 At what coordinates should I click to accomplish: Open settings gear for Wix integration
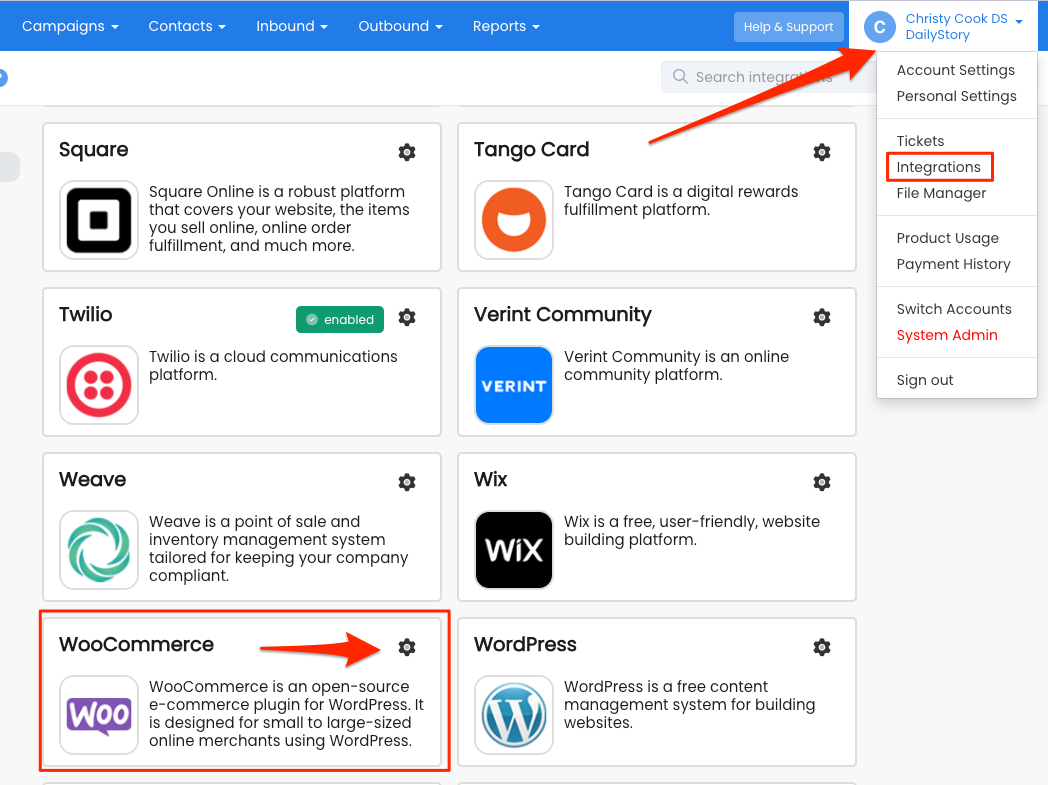tap(821, 482)
